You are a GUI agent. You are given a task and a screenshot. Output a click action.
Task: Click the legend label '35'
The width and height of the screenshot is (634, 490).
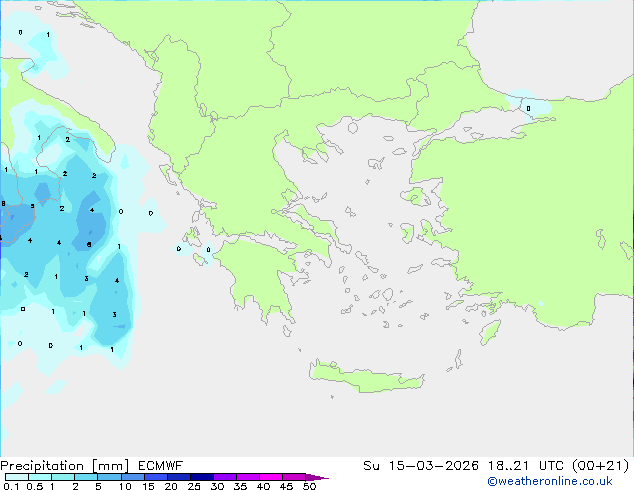240,486
